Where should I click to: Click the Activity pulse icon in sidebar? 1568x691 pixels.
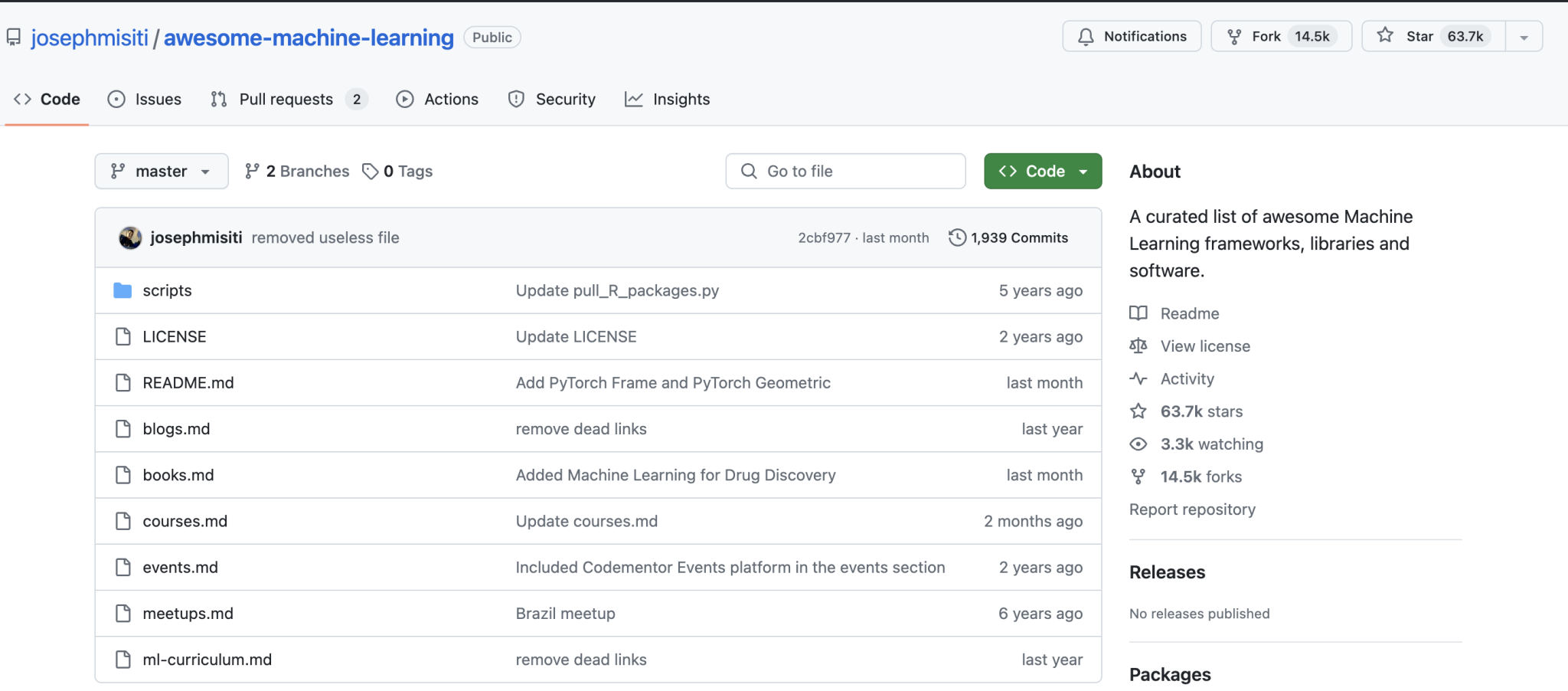tap(1138, 378)
